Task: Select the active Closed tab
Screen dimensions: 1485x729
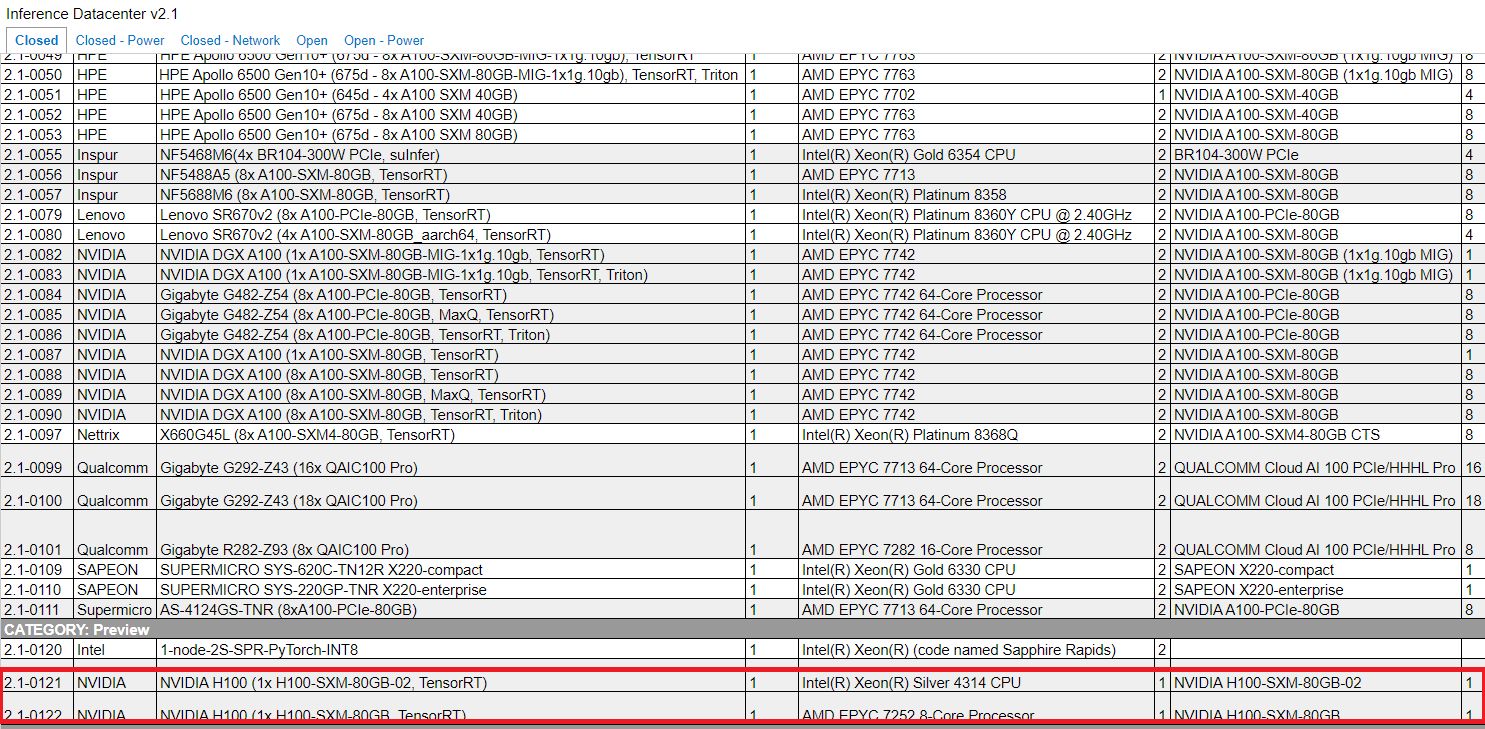Action: 37,40
